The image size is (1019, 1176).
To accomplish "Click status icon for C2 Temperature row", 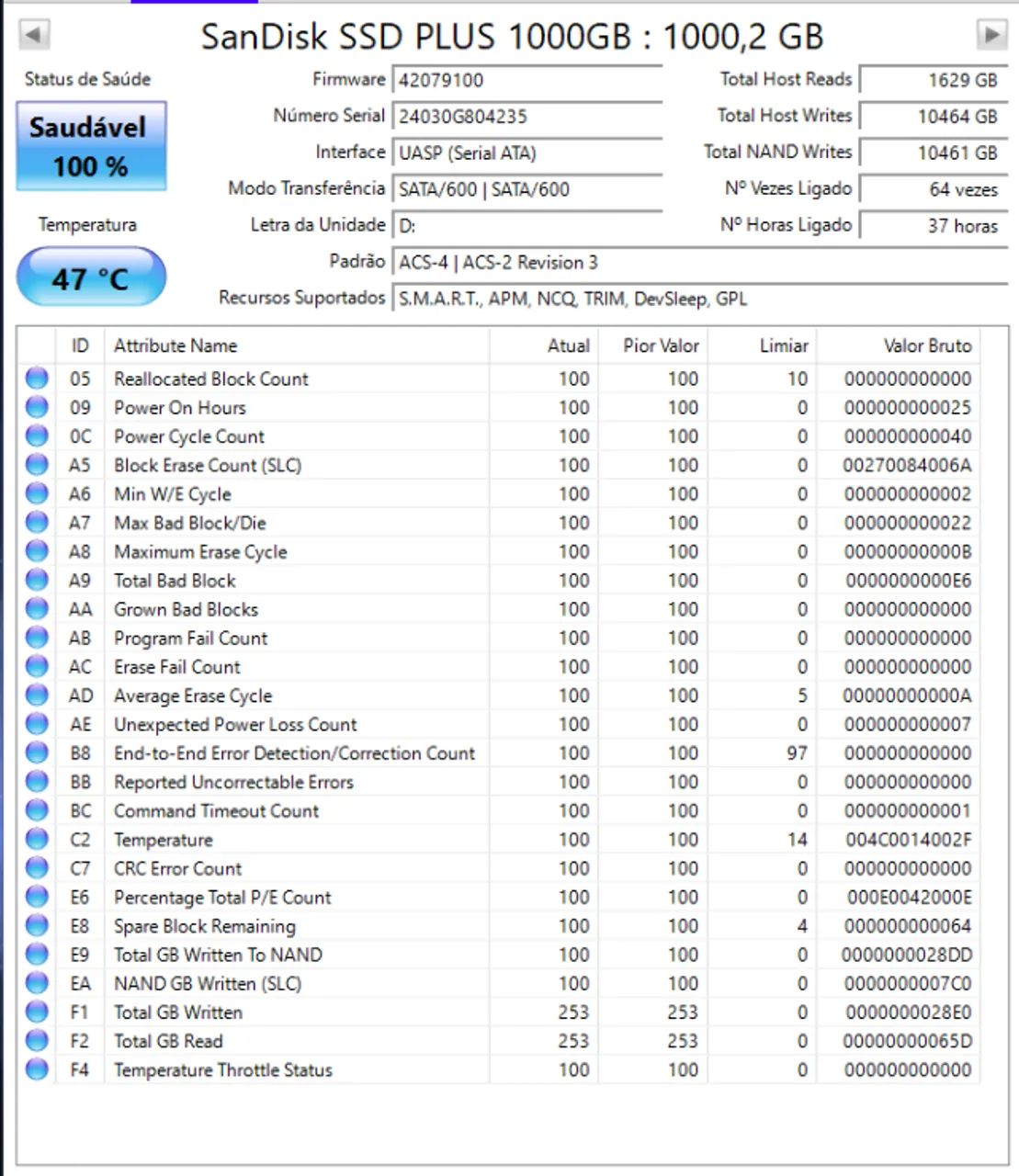I will pyautogui.click(x=37, y=839).
